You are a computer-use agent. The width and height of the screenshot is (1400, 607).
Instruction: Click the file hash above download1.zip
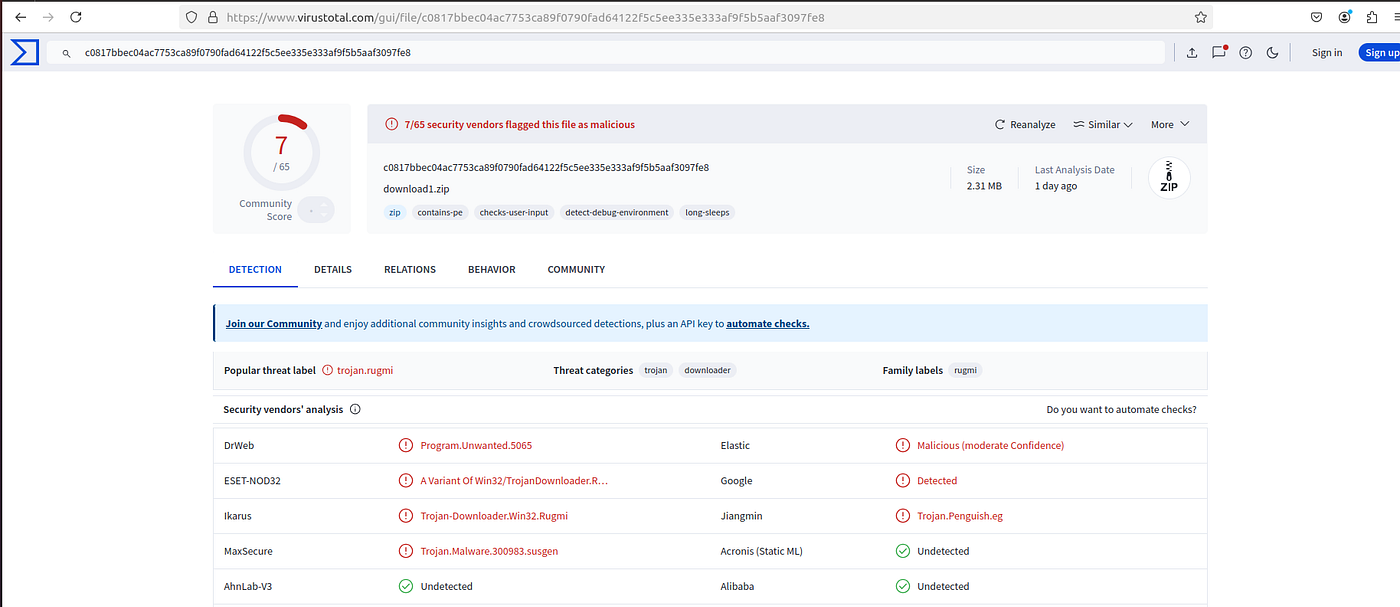[546, 167]
